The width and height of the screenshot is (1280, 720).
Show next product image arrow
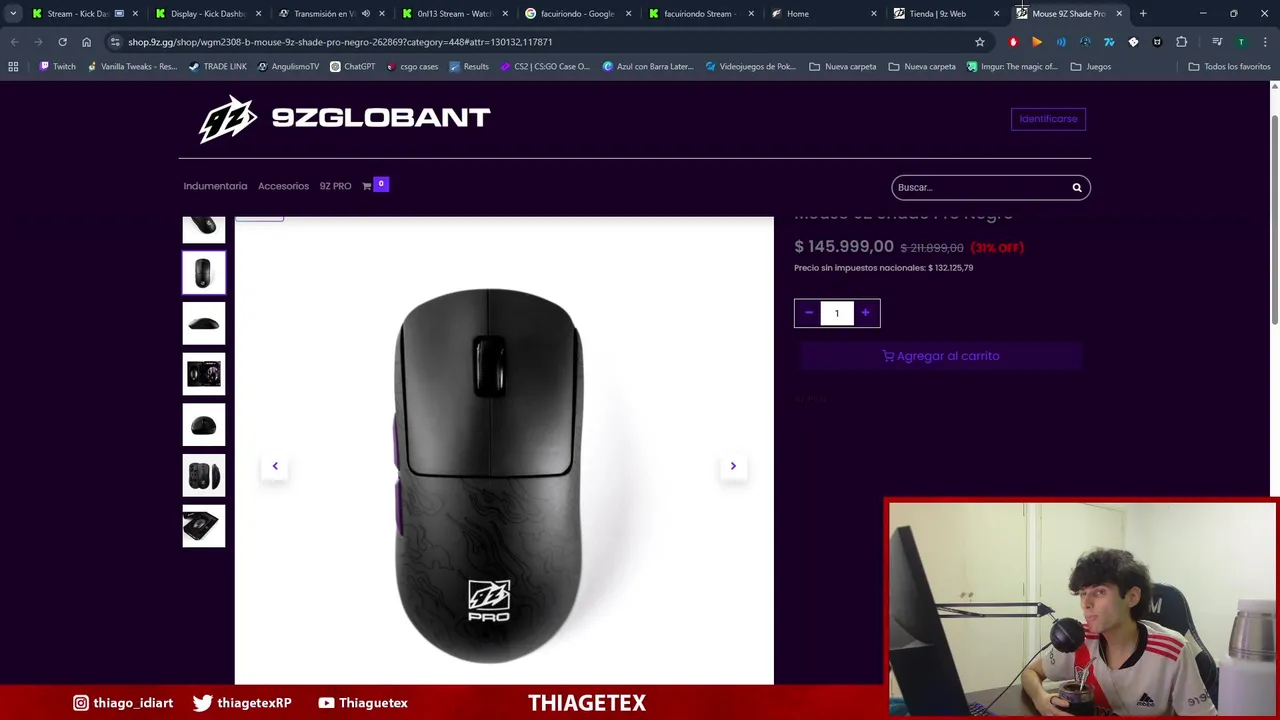tap(733, 466)
